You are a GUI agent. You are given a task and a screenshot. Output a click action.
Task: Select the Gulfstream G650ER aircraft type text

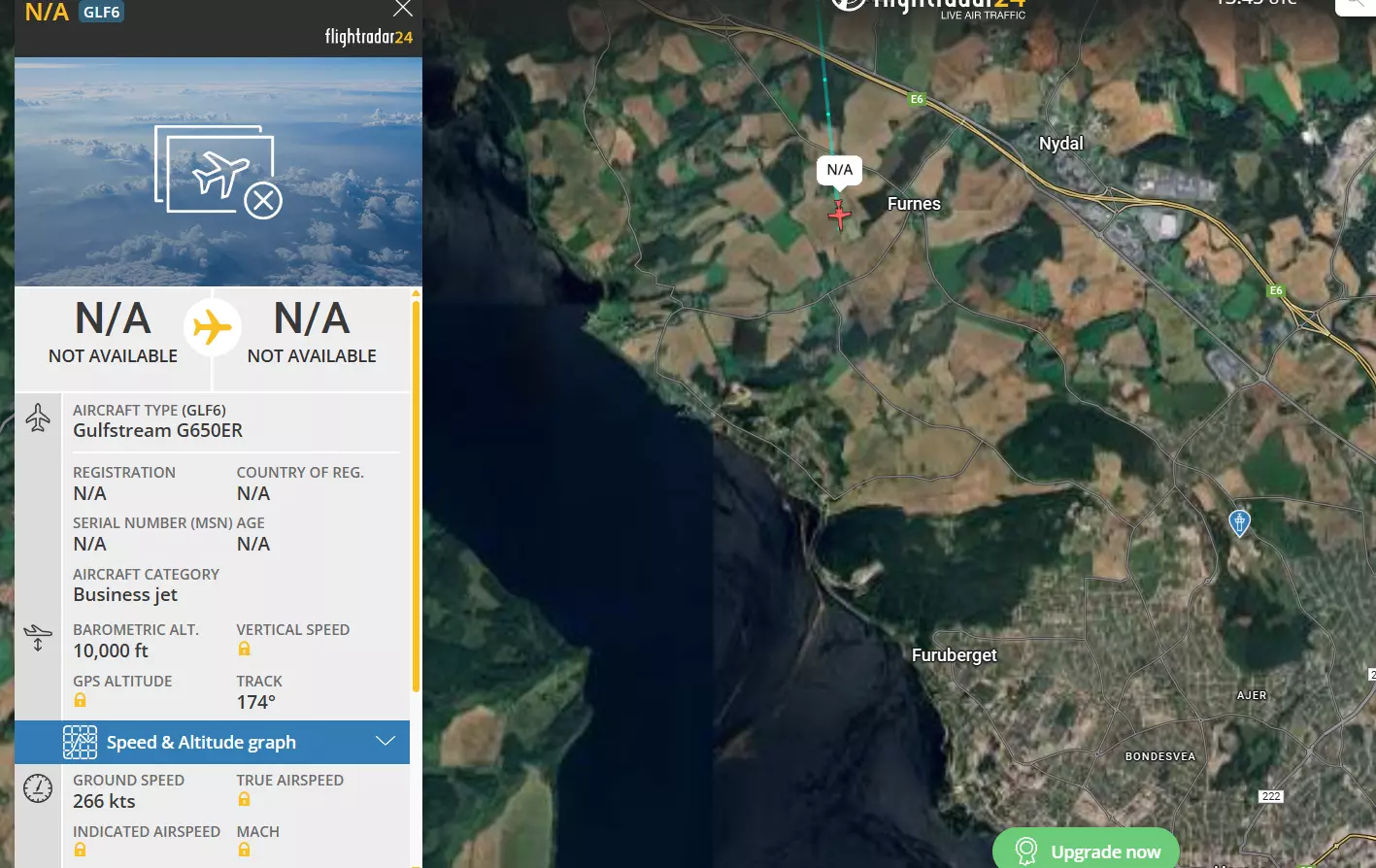(x=158, y=430)
